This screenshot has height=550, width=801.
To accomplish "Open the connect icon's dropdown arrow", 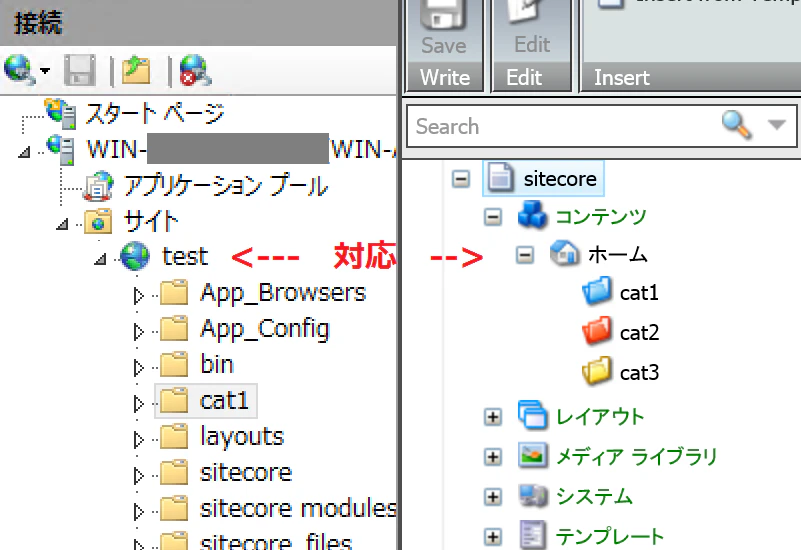I will 45,70.
